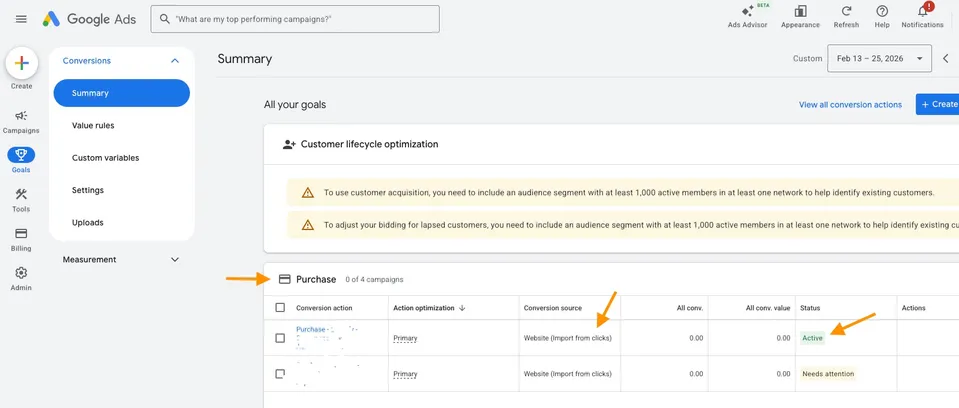
Task: Open Billing in sidebar
Action: click(x=21, y=239)
